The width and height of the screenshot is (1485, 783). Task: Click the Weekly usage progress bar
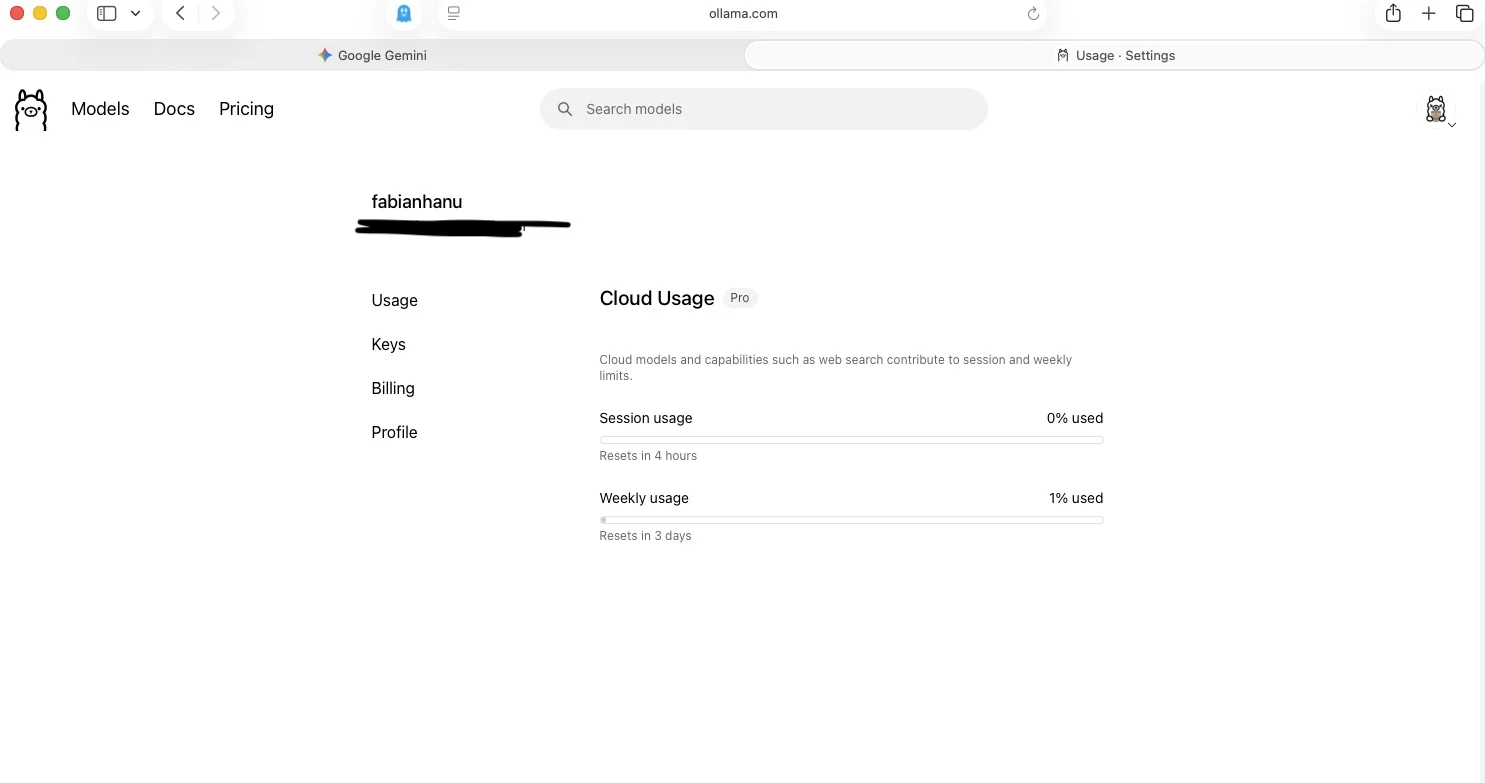pyautogui.click(x=851, y=520)
